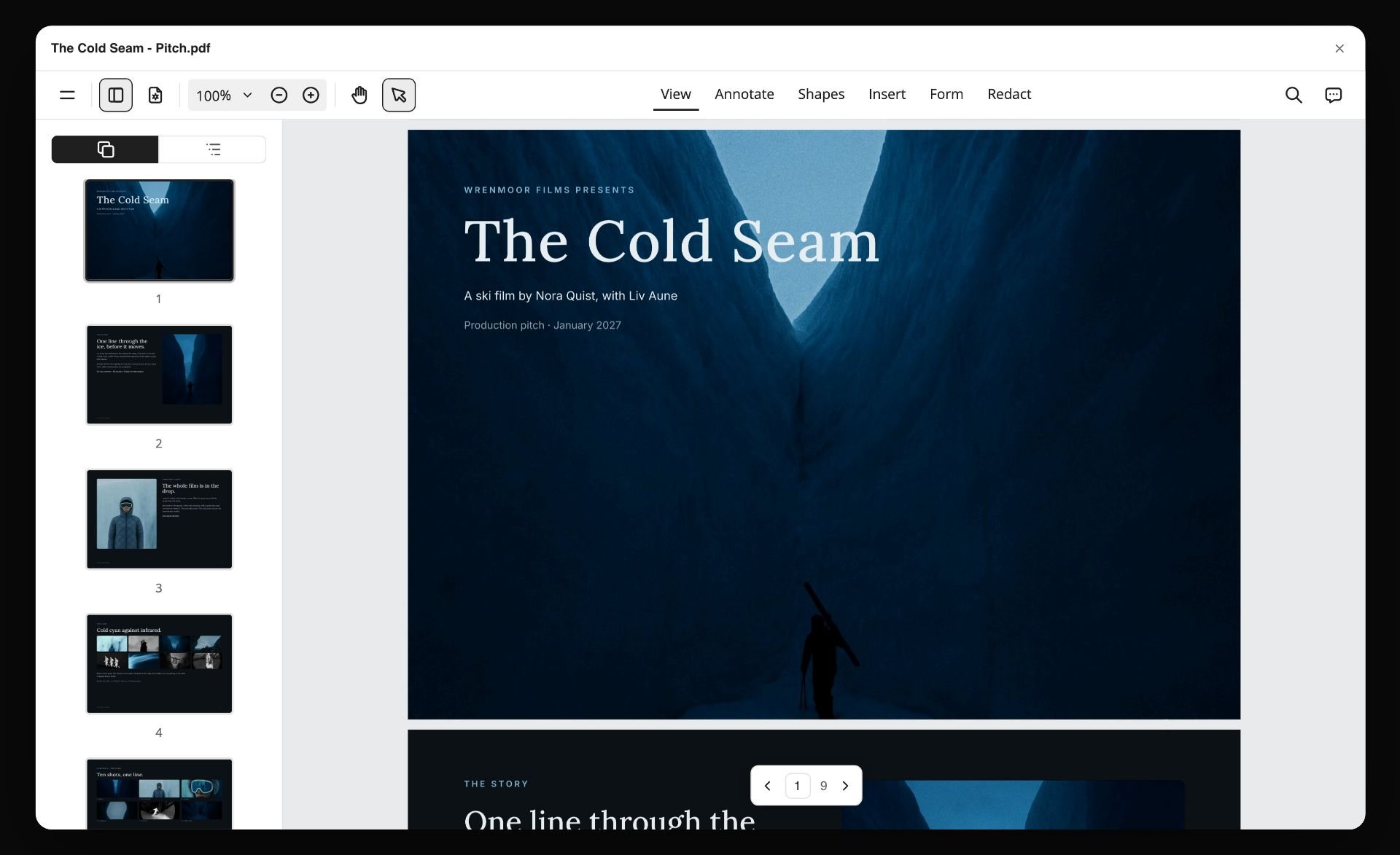
Task: Open the comments panel icon
Action: (1334, 95)
